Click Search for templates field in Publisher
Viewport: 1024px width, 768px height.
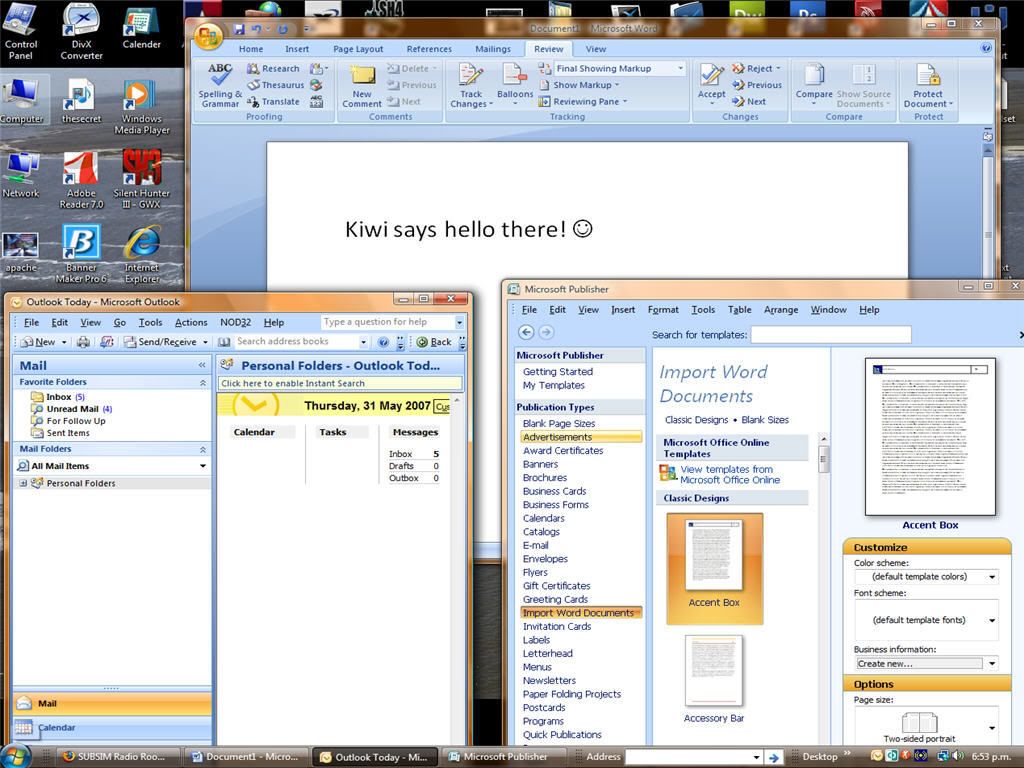831,335
